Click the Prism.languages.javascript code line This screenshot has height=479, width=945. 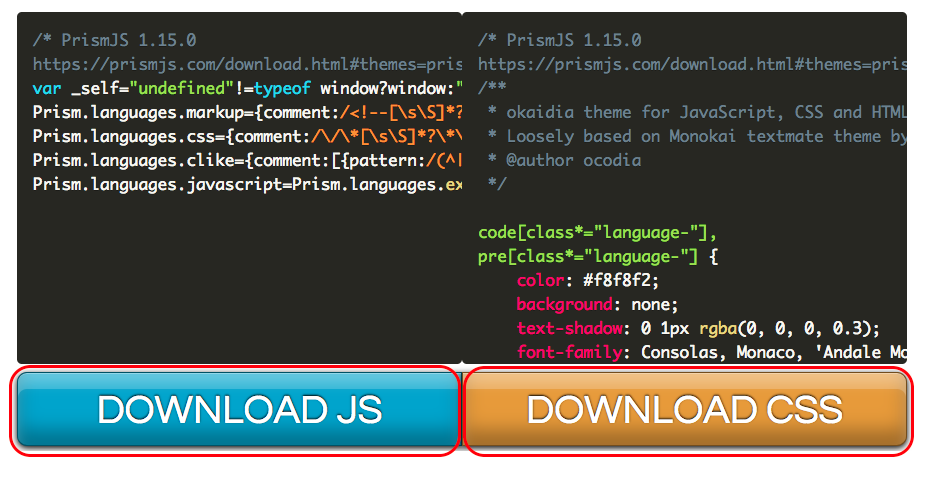pyautogui.click(x=247, y=185)
